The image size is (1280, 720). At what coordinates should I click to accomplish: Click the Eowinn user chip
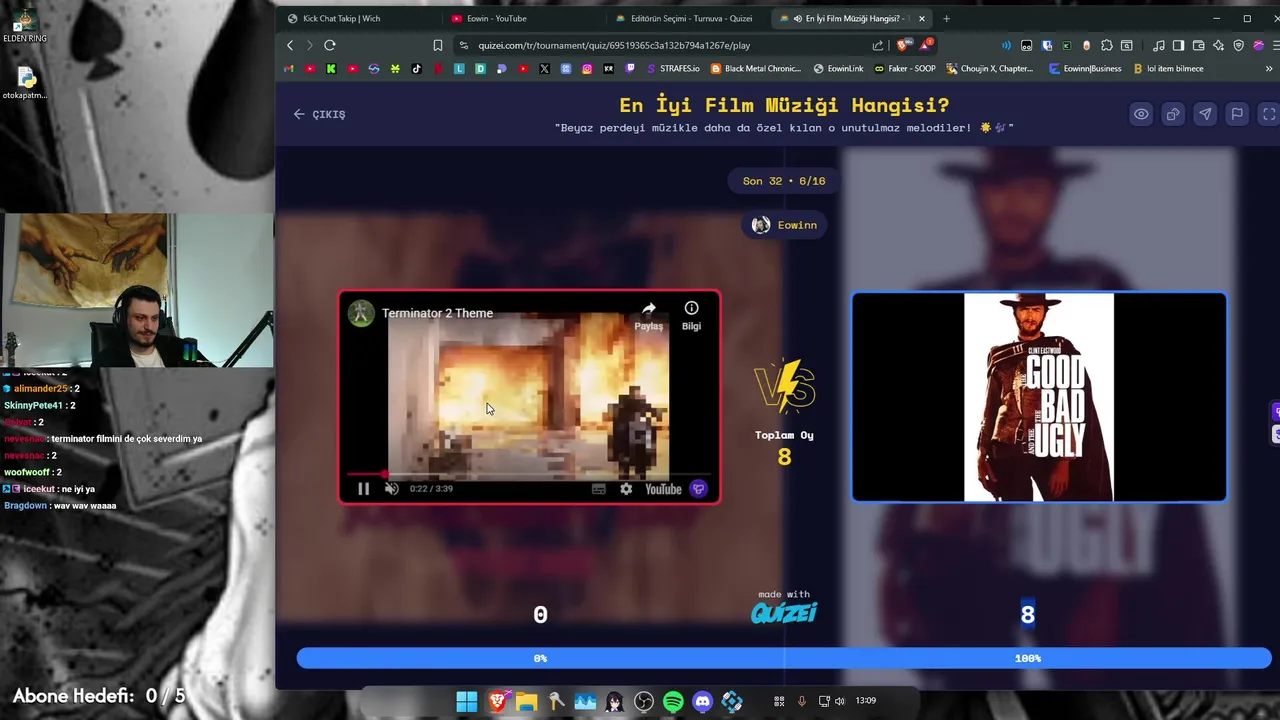(x=784, y=225)
